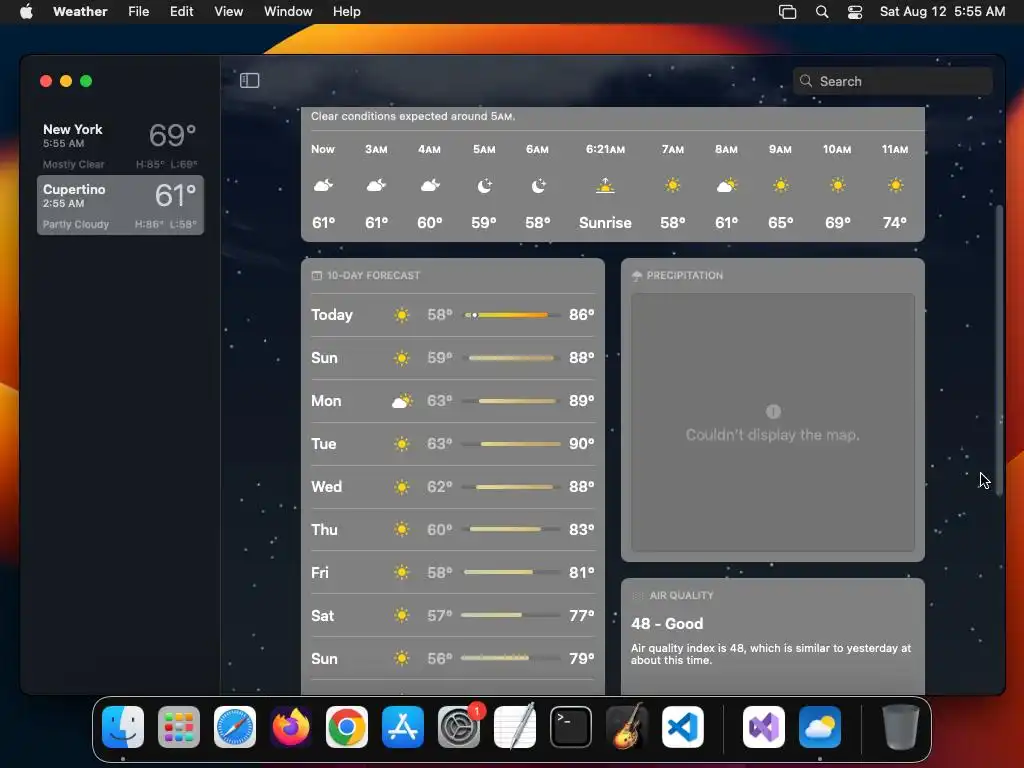Viewport: 1024px width, 768px height.
Task: Open Terminal from the Dock
Action: 571,727
